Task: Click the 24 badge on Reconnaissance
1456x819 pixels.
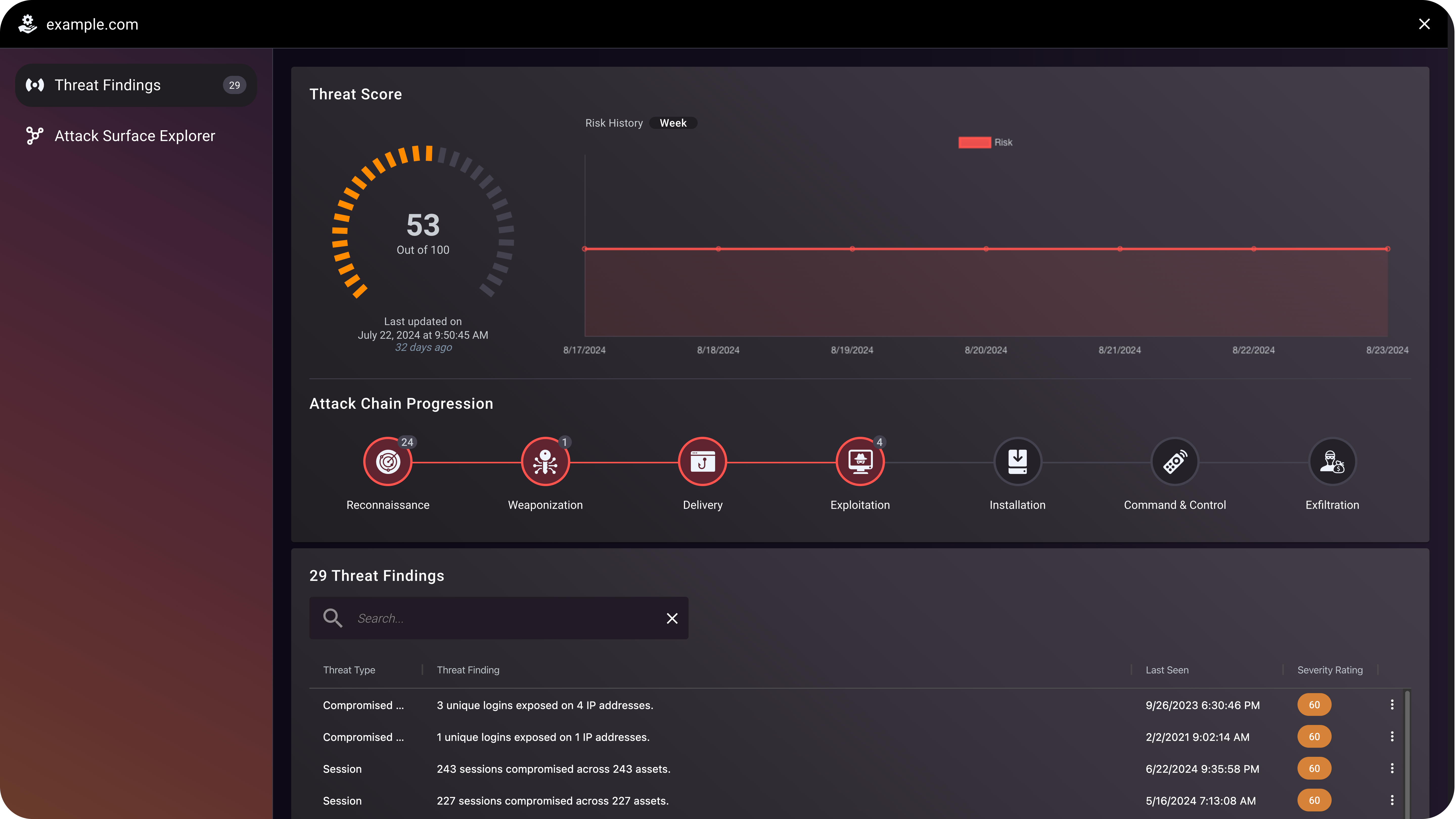Action: [407, 442]
